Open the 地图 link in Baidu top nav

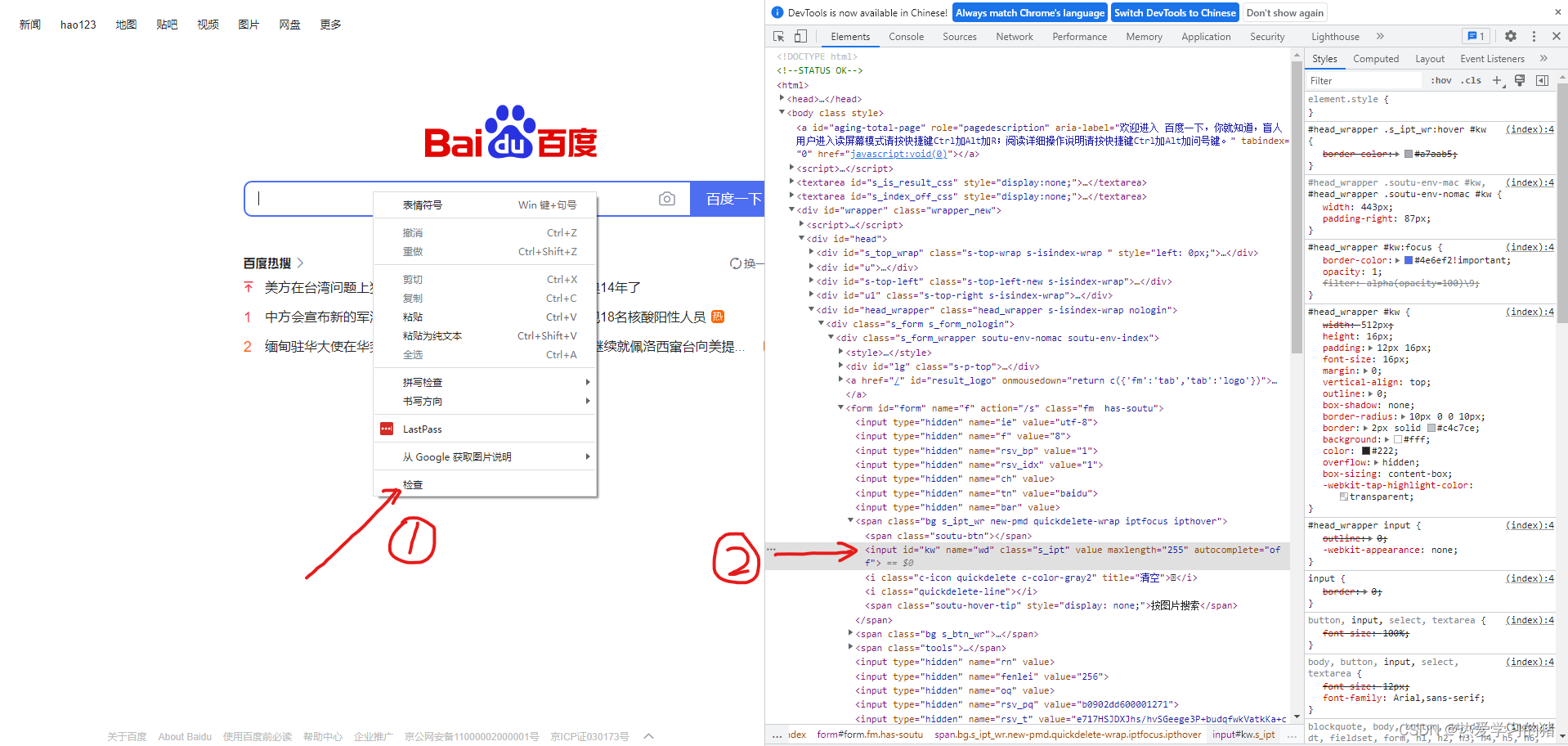click(x=126, y=25)
